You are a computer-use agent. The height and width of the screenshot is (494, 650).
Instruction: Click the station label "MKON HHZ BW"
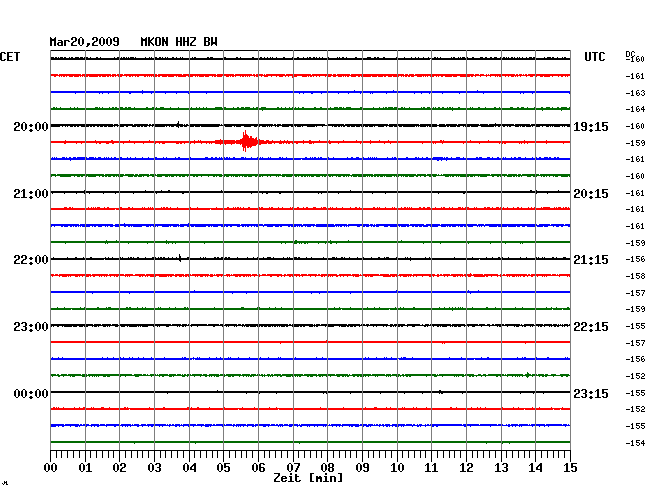point(179,42)
